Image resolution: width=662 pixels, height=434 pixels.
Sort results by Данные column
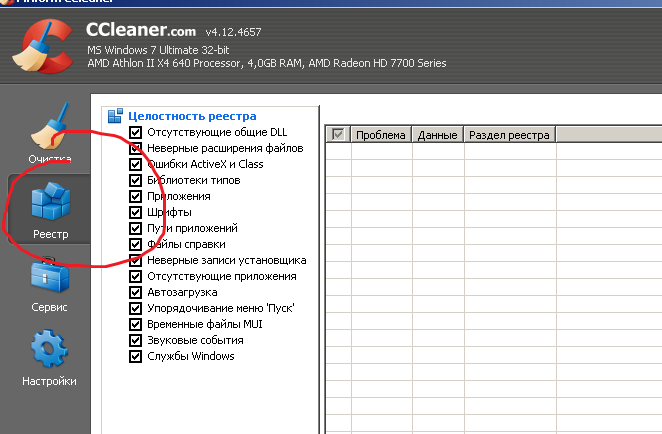click(438, 135)
